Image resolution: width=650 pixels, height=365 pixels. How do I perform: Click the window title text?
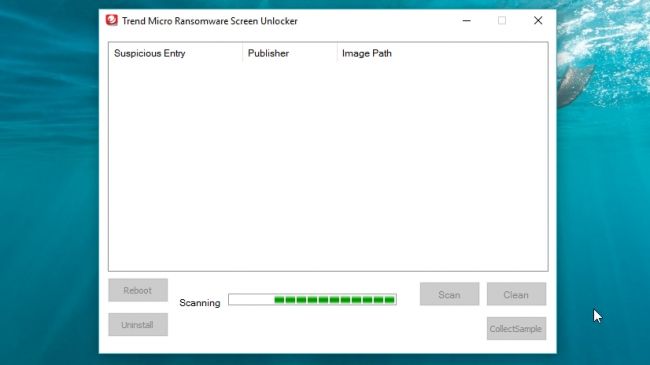210,21
